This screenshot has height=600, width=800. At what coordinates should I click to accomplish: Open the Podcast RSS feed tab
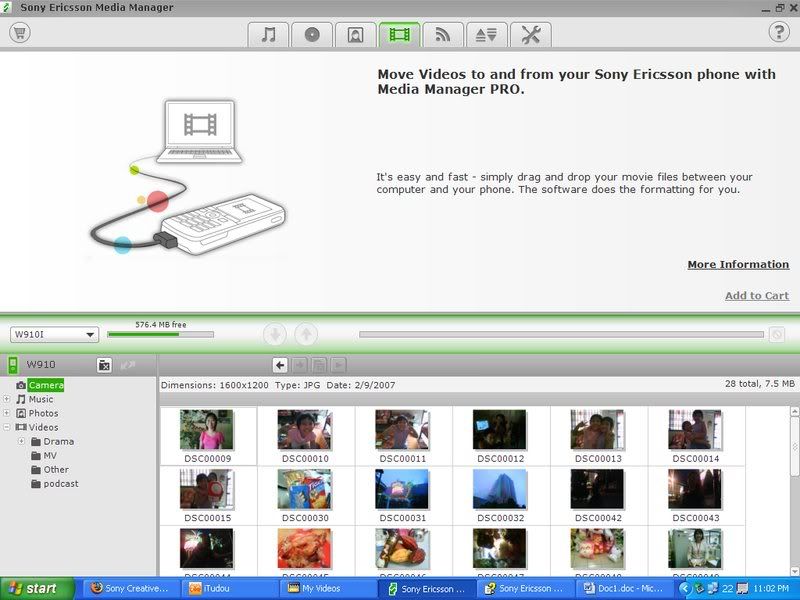click(443, 34)
